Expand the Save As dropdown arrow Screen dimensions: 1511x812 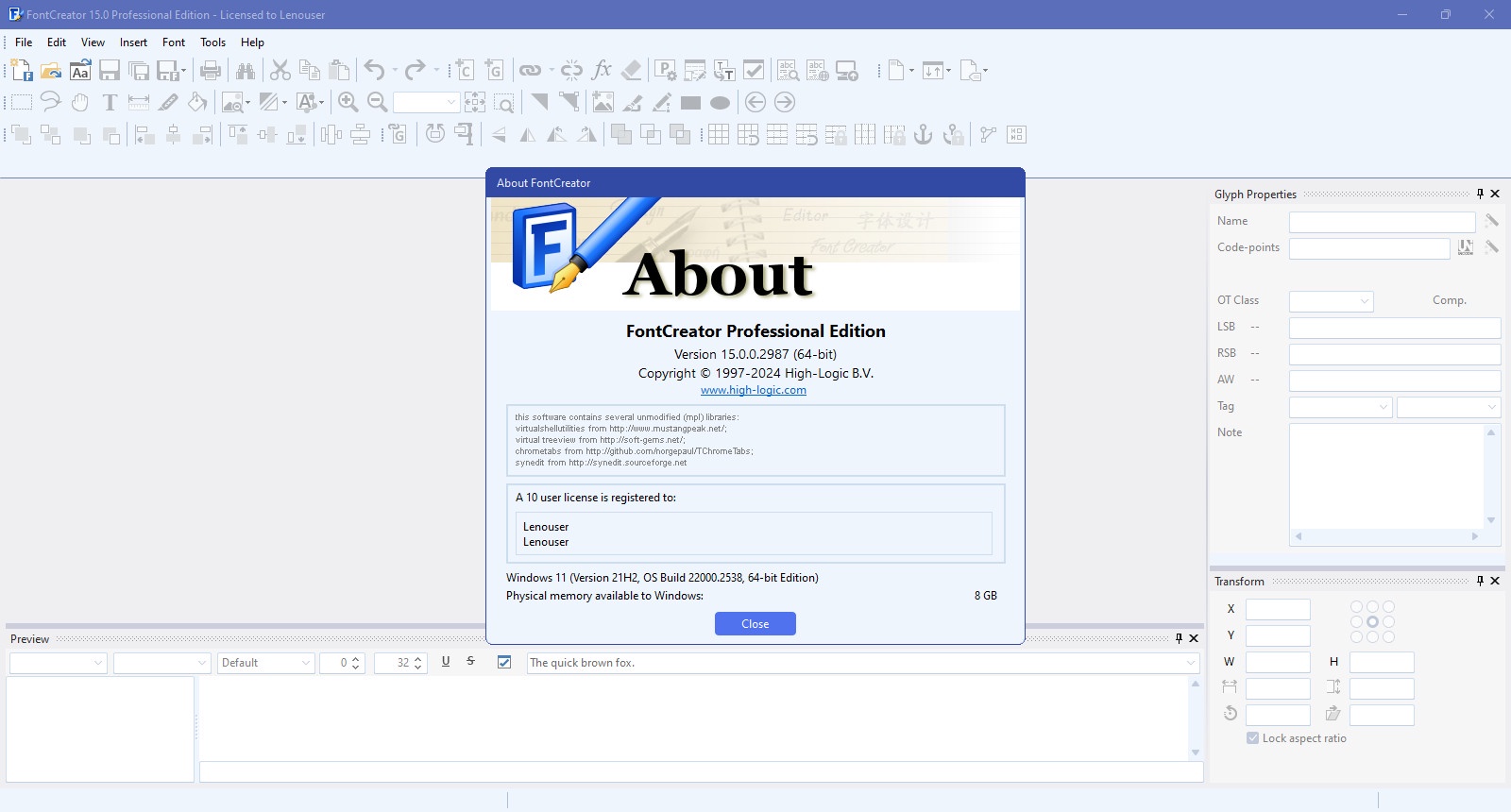coord(183,70)
